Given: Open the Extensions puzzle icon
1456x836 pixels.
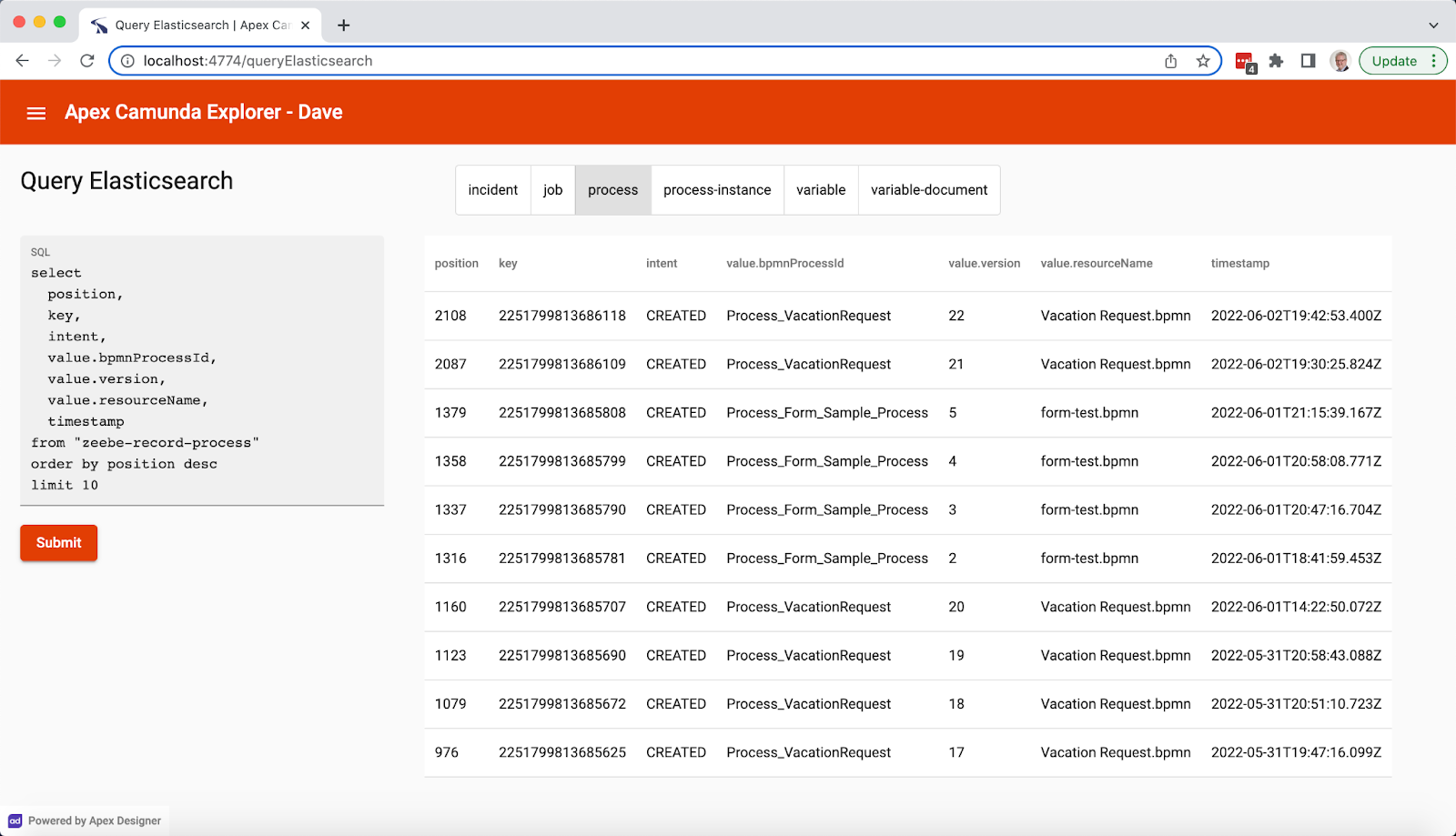Looking at the screenshot, I should [x=1276, y=61].
